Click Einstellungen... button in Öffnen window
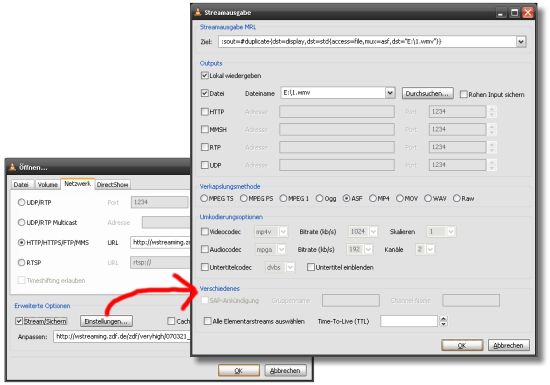550x385 pixels. pos(106,321)
